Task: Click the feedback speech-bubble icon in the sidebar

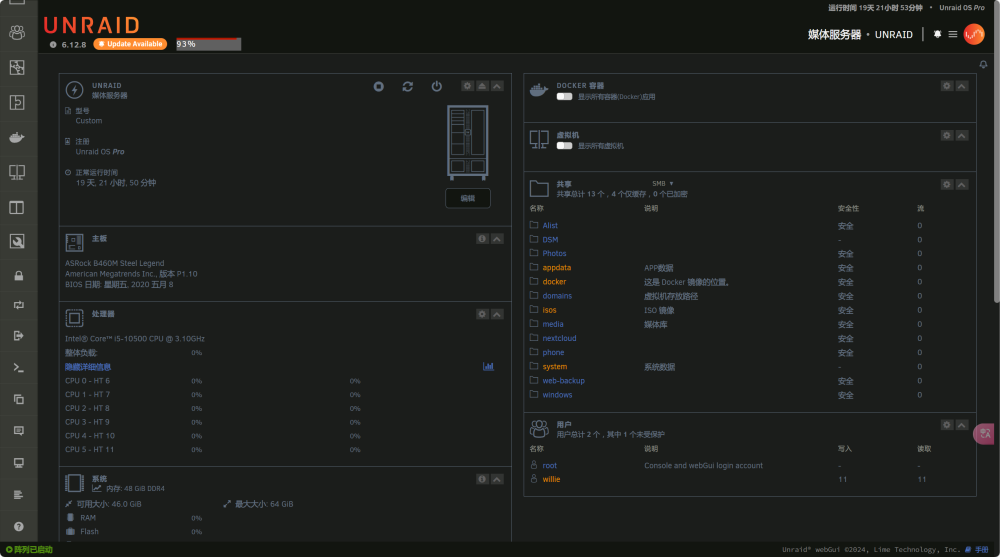Action: coord(18,431)
